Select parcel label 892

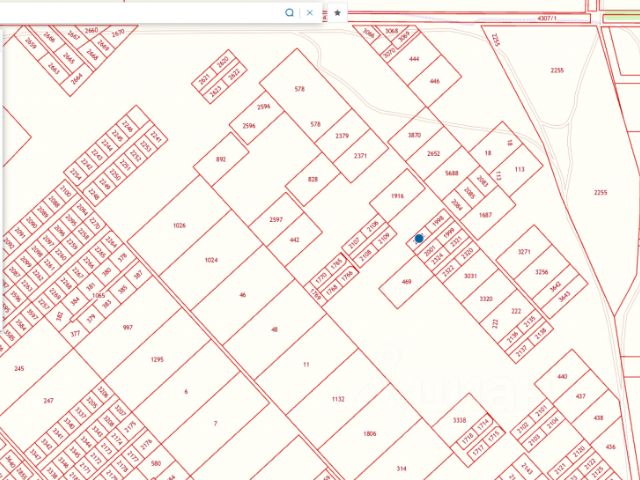coord(220,159)
